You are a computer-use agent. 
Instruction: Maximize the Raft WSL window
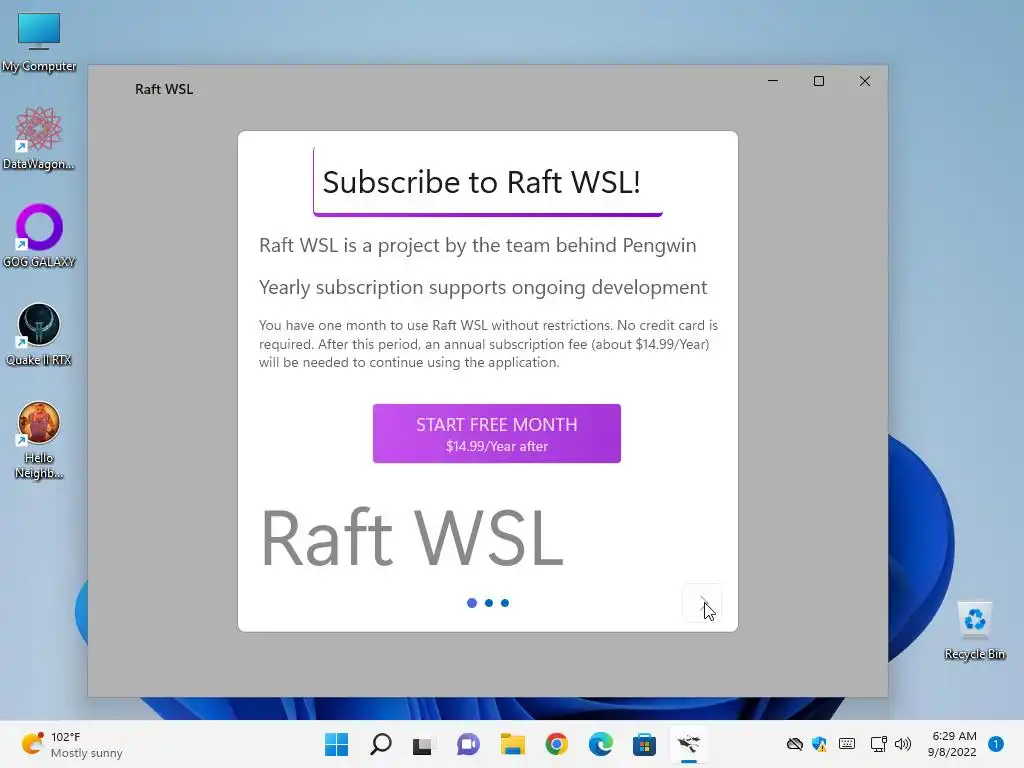818,81
